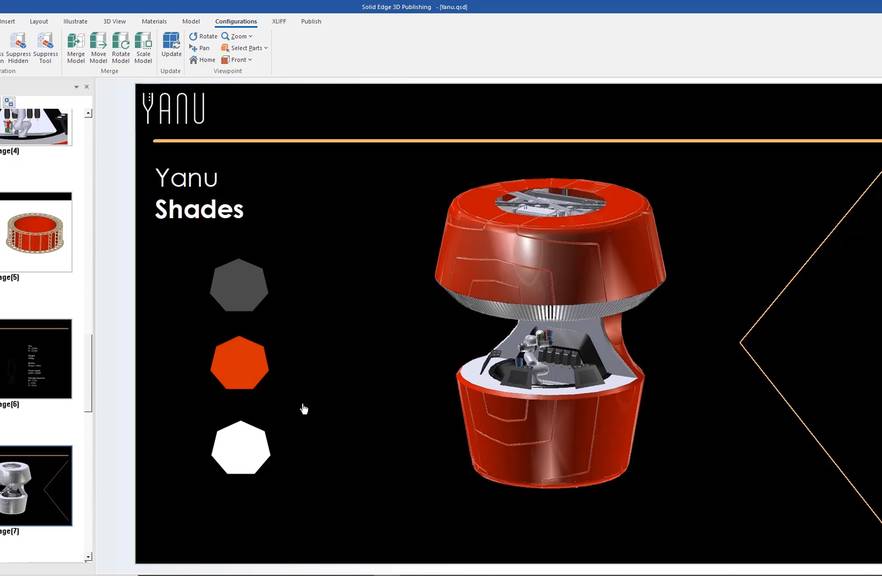
Task: Expand the Select Parts dropdown
Action: click(245, 48)
